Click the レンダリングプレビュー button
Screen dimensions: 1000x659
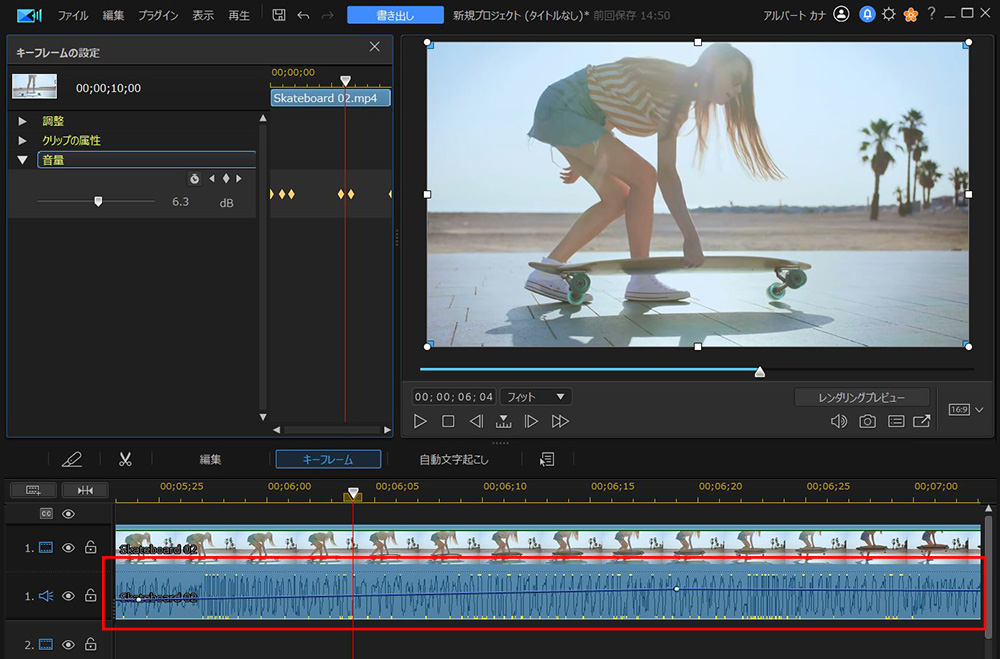(x=862, y=397)
